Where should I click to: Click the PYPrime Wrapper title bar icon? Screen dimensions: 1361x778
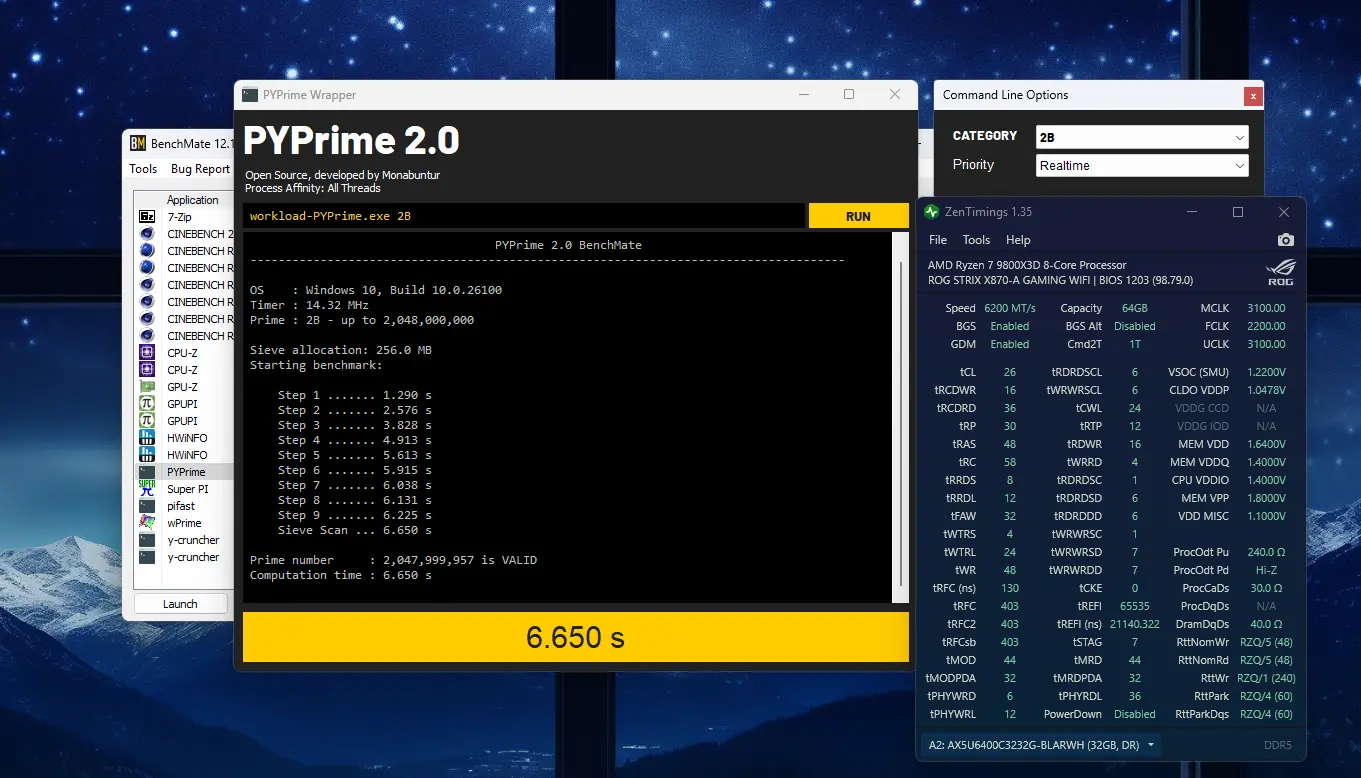(x=251, y=95)
